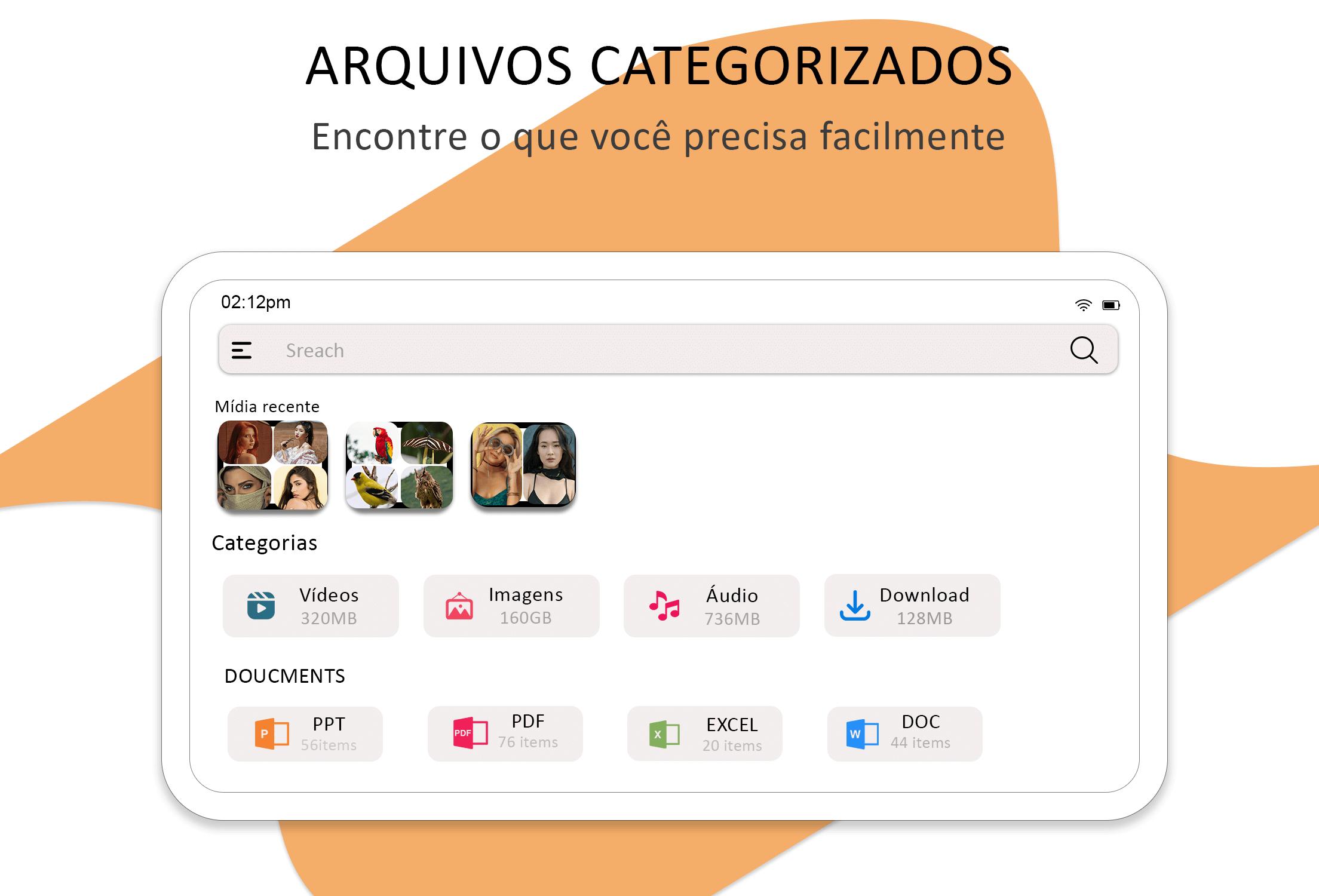The height and width of the screenshot is (896, 1319).
Task: Click the magnifying glass search icon
Action: point(1084,350)
